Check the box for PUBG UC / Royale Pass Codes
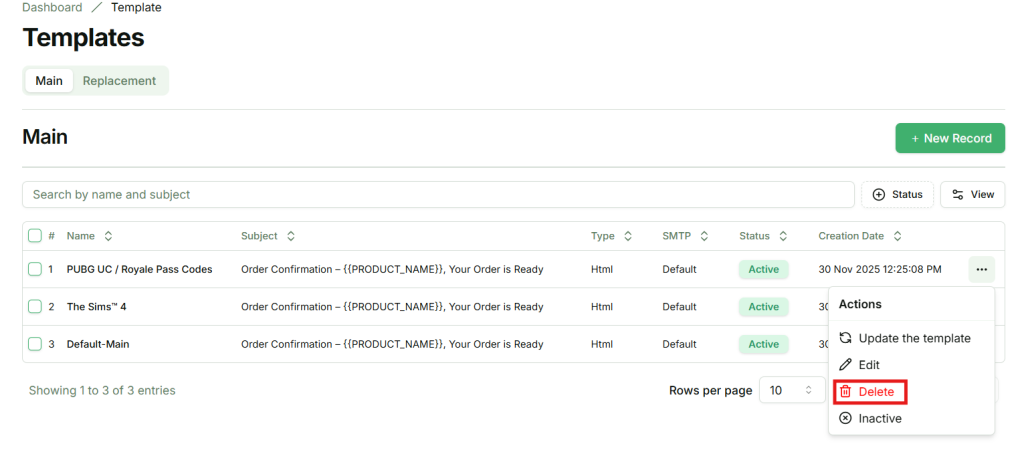This screenshot has width=1024, height=456. tap(35, 269)
